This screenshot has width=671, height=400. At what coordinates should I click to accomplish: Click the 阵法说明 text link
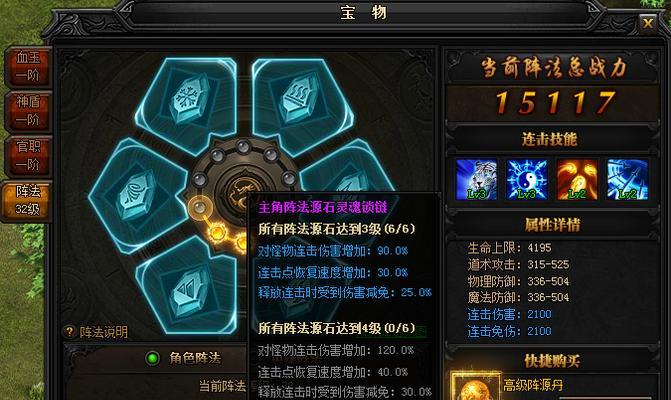click(x=103, y=332)
